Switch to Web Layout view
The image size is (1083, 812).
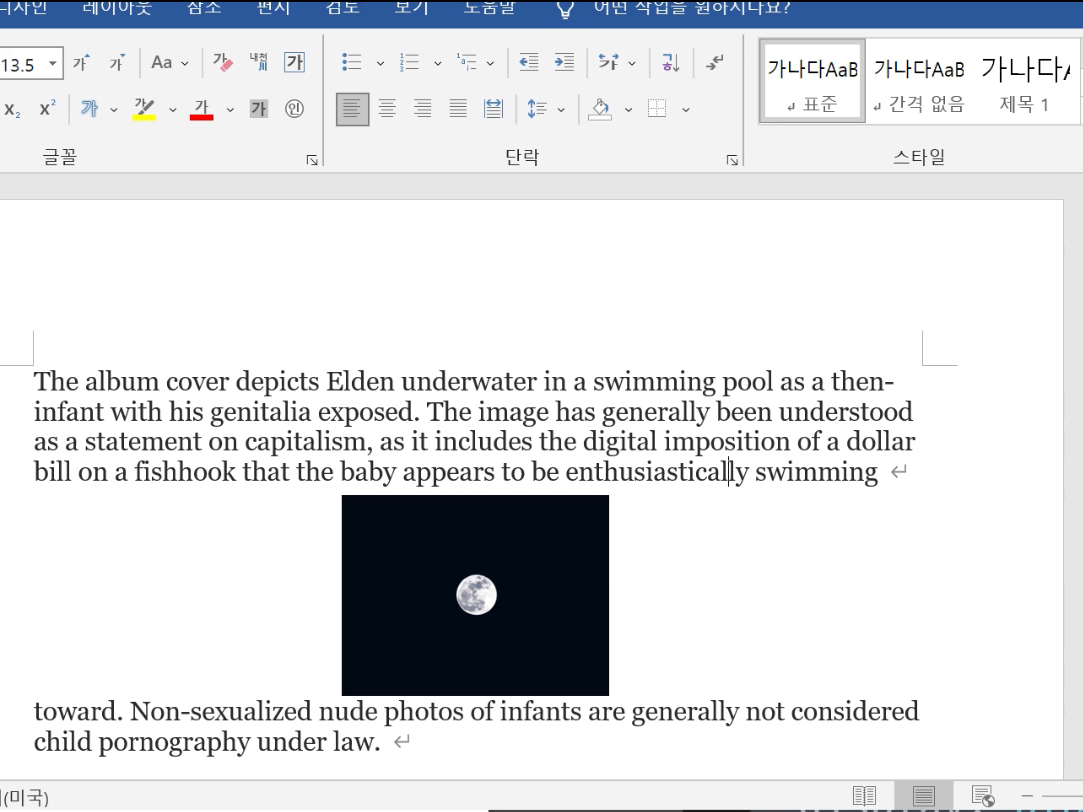(983, 796)
